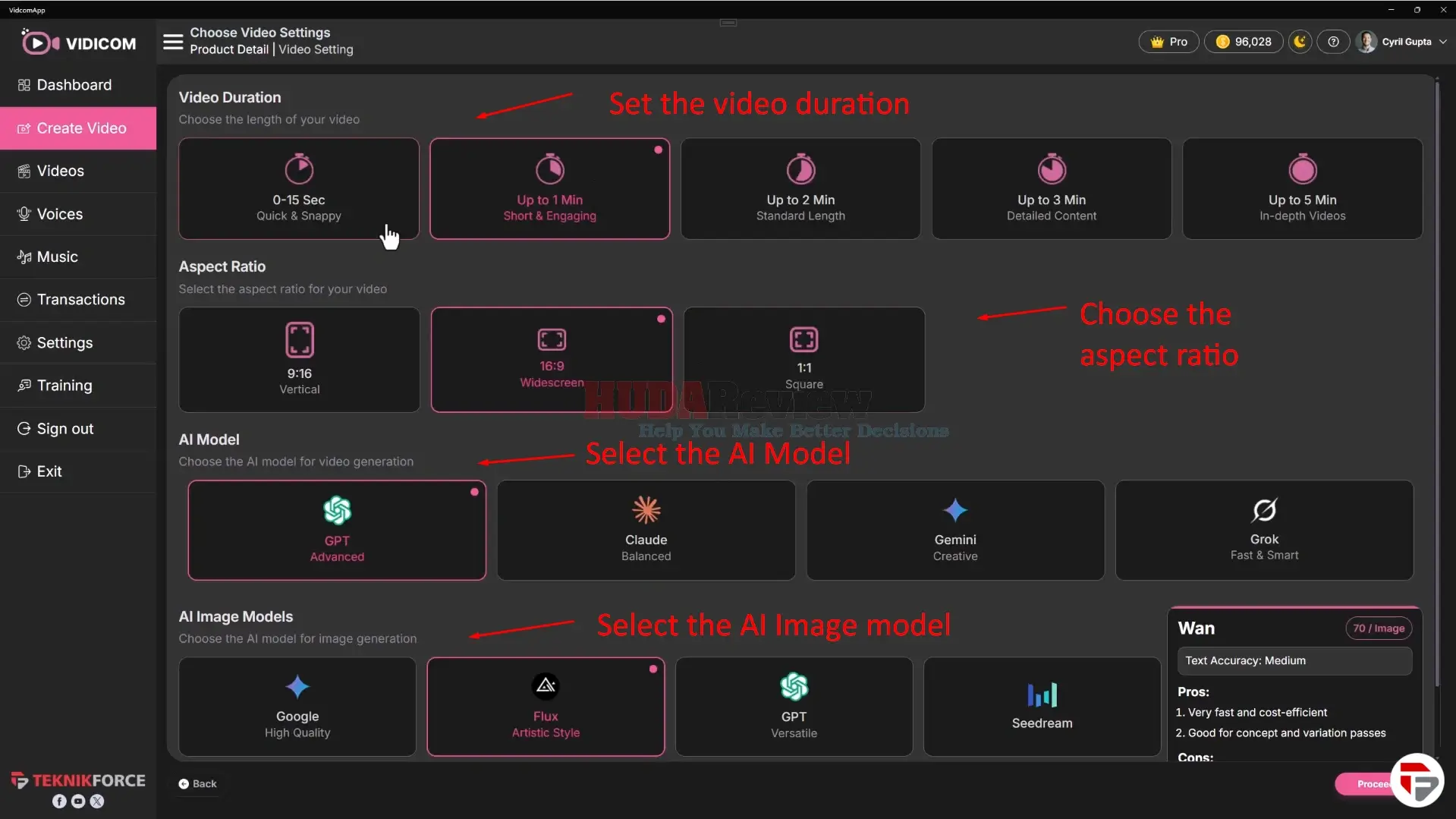Viewport: 1456px width, 819px height.
Task: Click the Wan model heading
Action: 1197,628
